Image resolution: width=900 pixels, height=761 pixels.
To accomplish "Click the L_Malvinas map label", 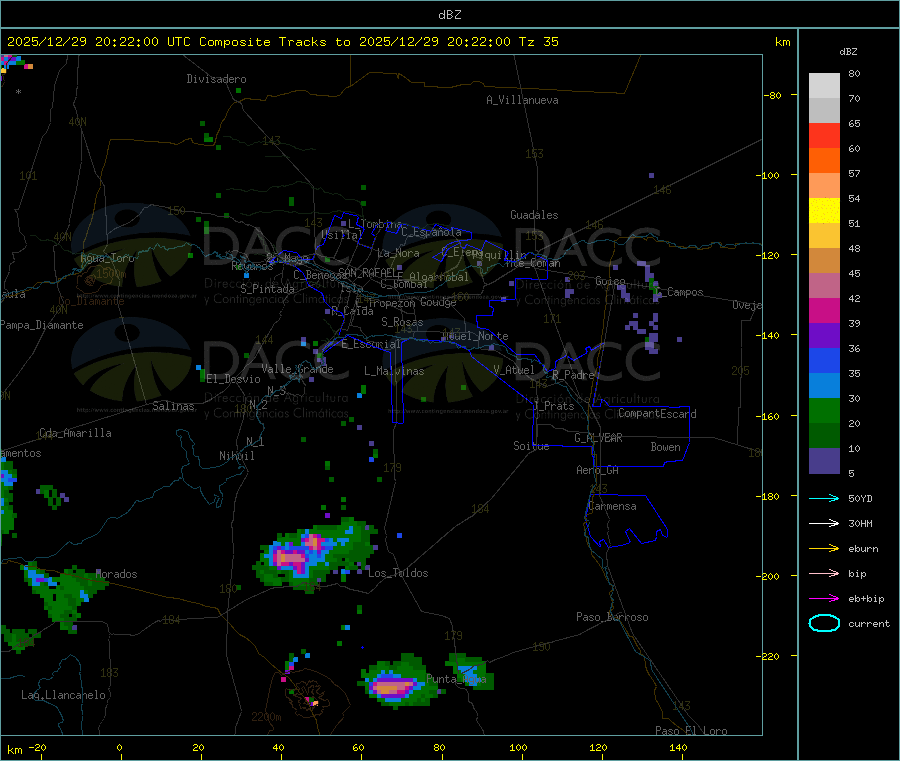I will click(394, 371).
